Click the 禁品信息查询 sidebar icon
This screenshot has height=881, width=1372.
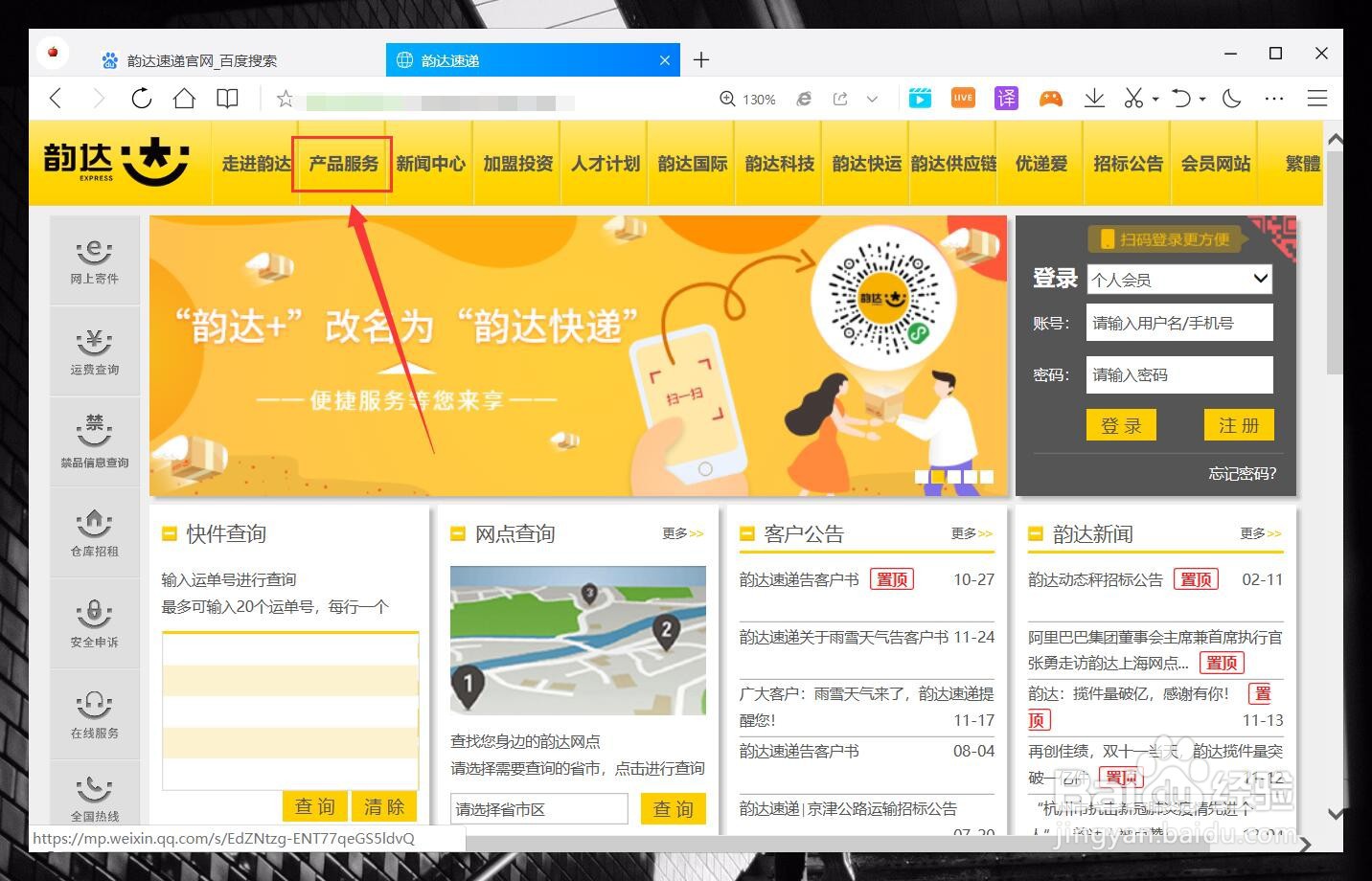94,442
